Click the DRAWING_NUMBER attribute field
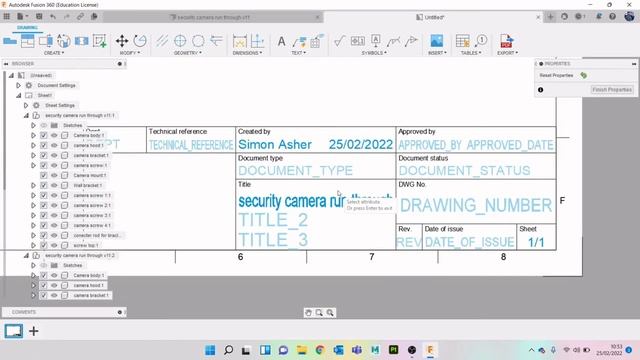 [476, 205]
